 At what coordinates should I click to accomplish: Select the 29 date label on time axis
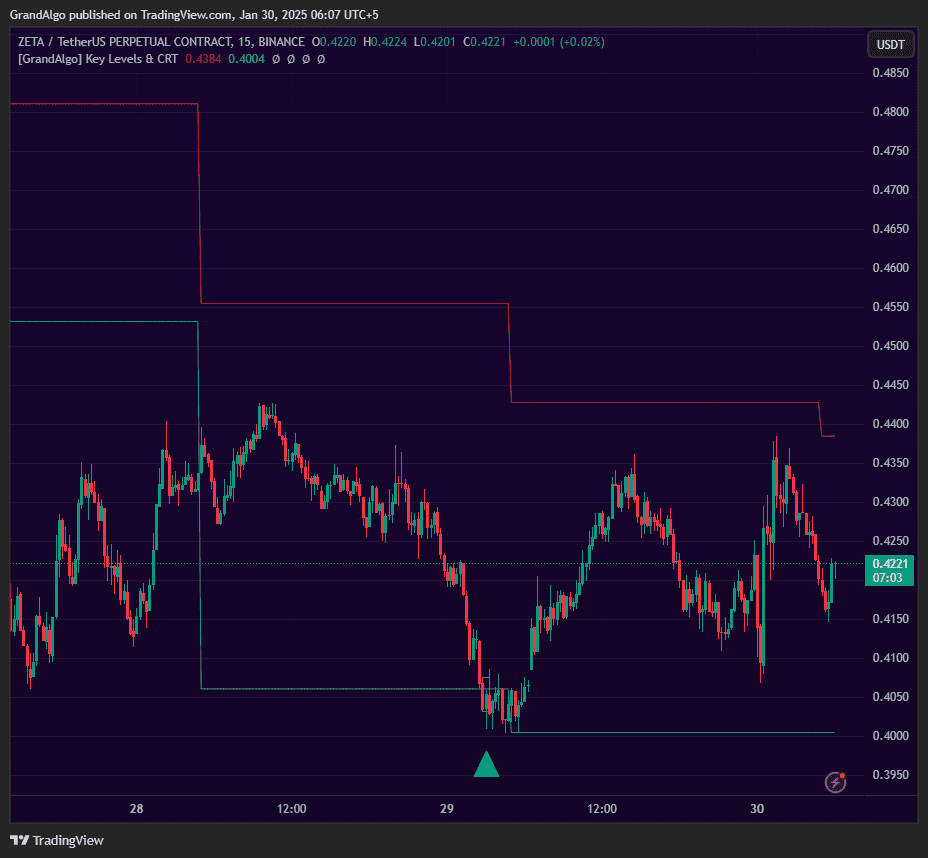[x=447, y=809]
